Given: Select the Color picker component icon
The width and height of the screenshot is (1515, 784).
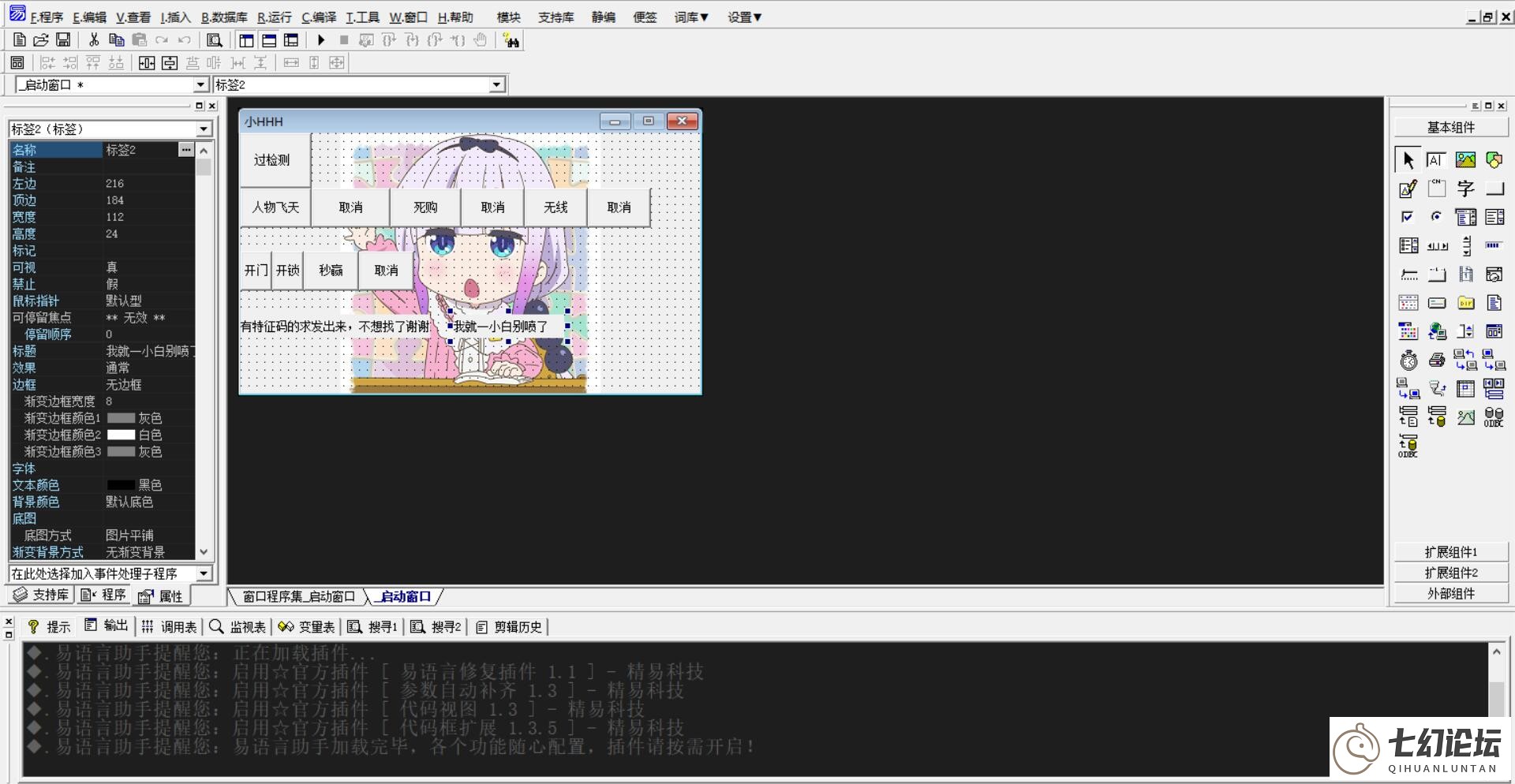Looking at the screenshot, I should coord(1408,331).
